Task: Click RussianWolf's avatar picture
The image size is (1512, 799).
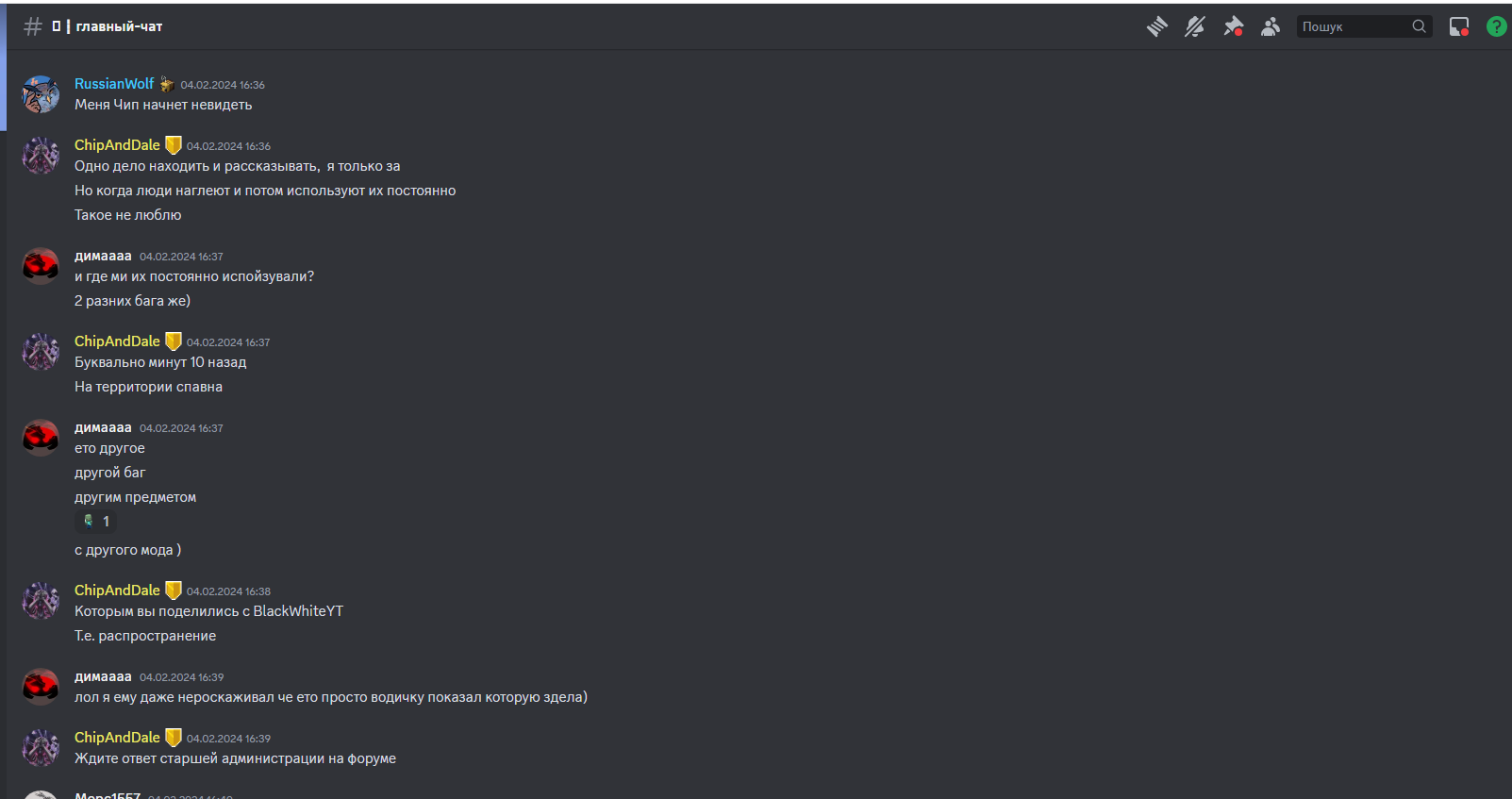Action: (41, 94)
